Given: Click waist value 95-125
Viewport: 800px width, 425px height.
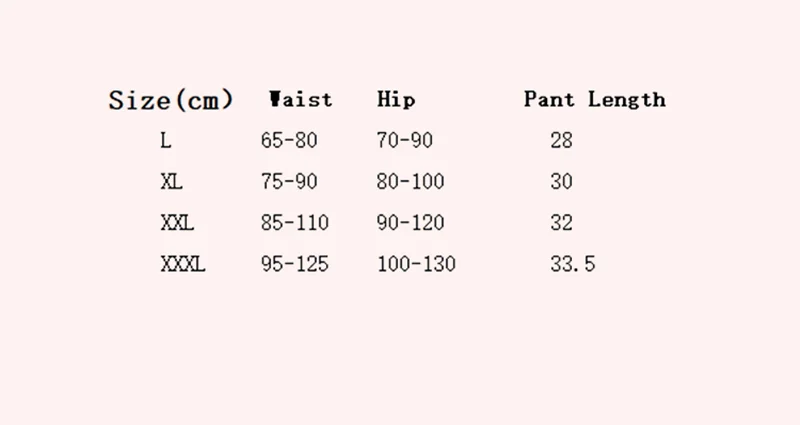Looking at the screenshot, I should [294, 265].
